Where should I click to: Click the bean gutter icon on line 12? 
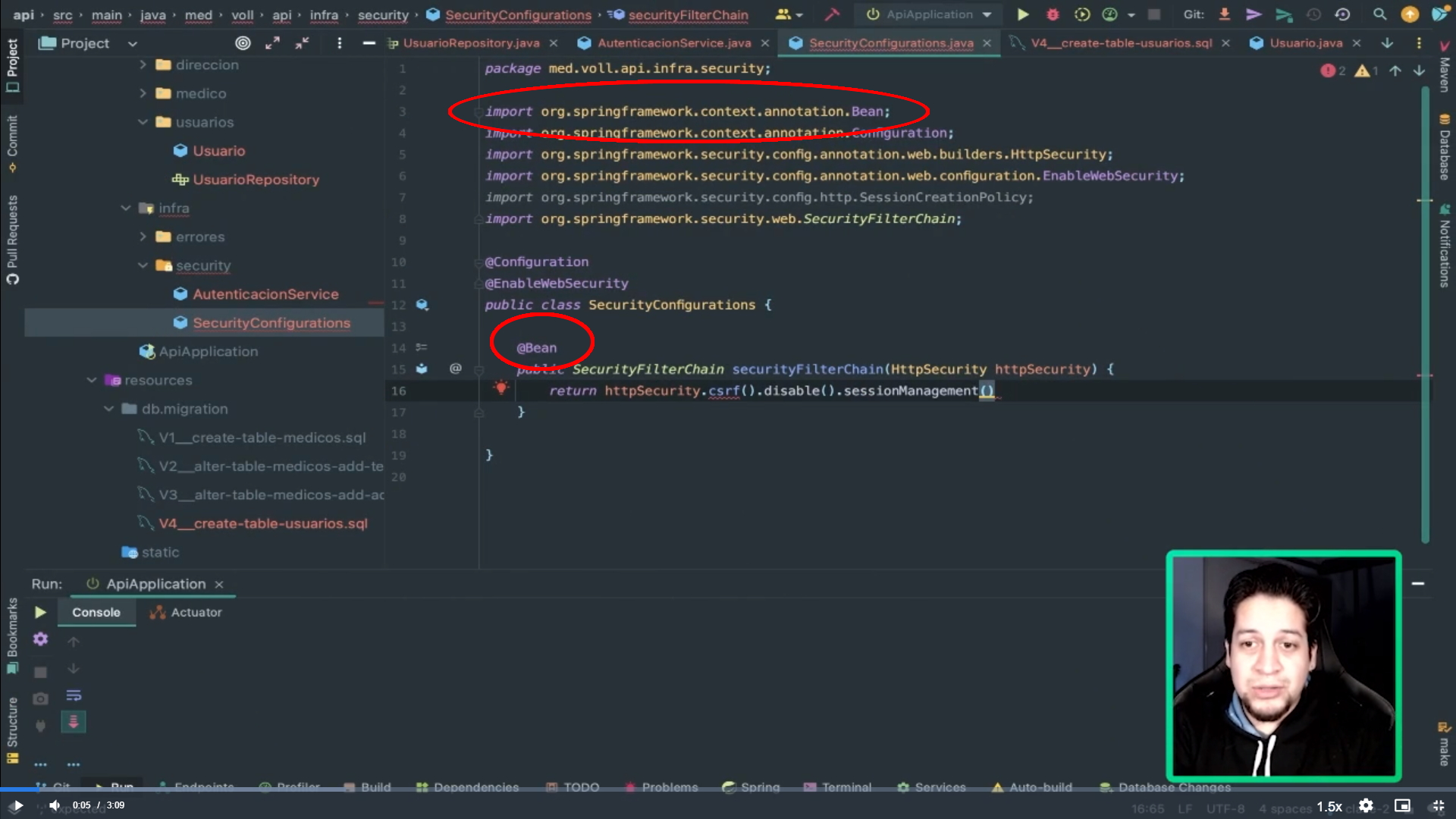pyautogui.click(x=422, y=305)
